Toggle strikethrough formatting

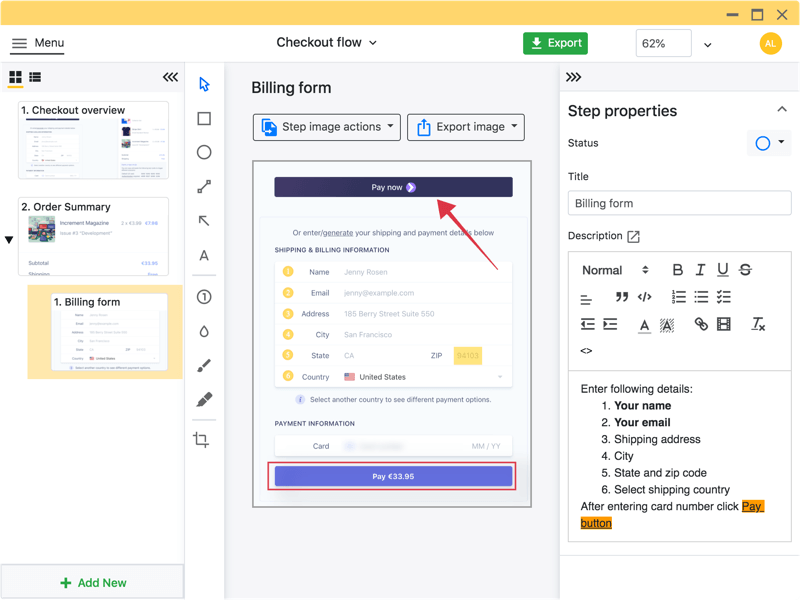[x=745, y=270]
